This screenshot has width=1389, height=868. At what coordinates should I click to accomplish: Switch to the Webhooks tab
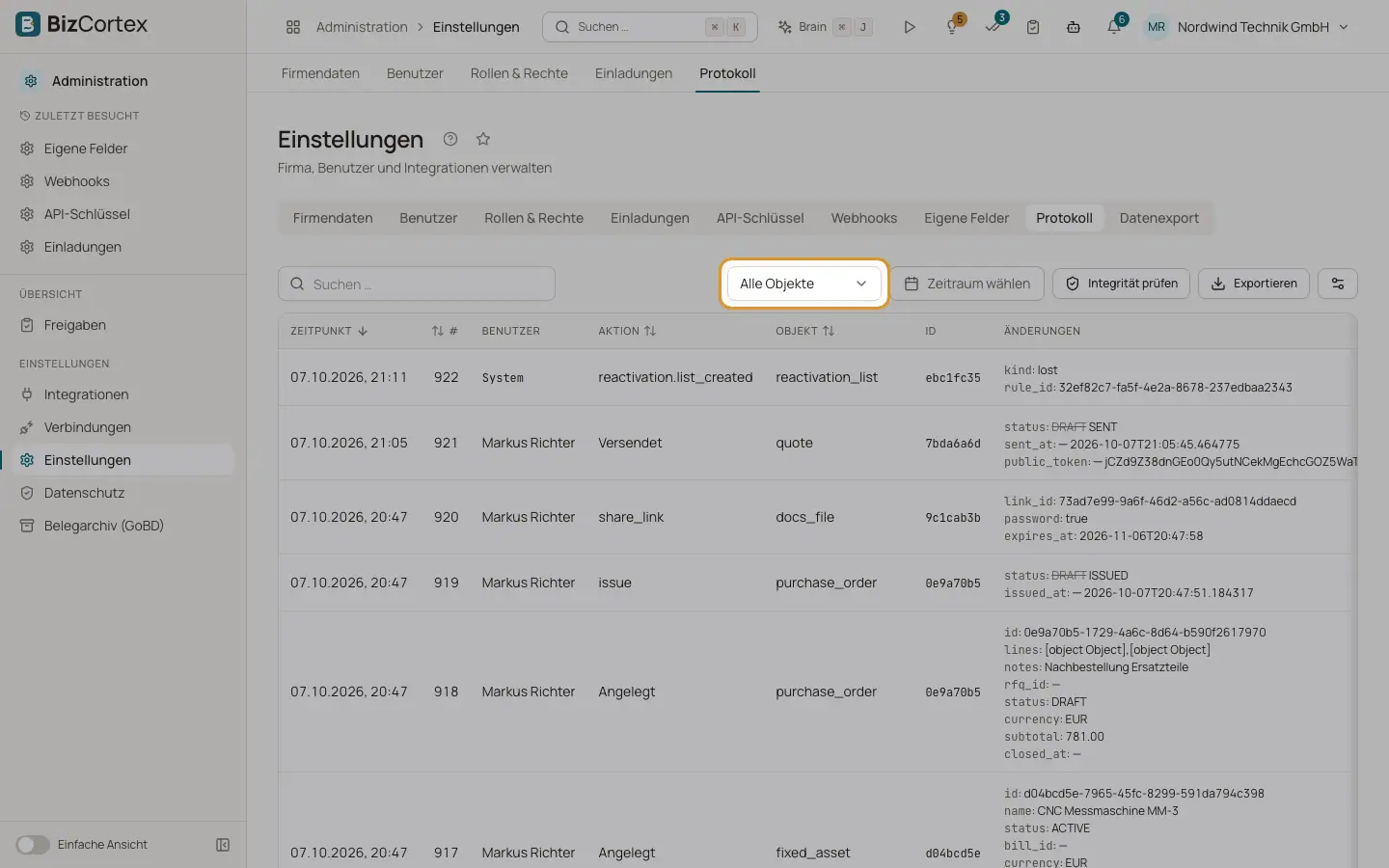point(864,218)
